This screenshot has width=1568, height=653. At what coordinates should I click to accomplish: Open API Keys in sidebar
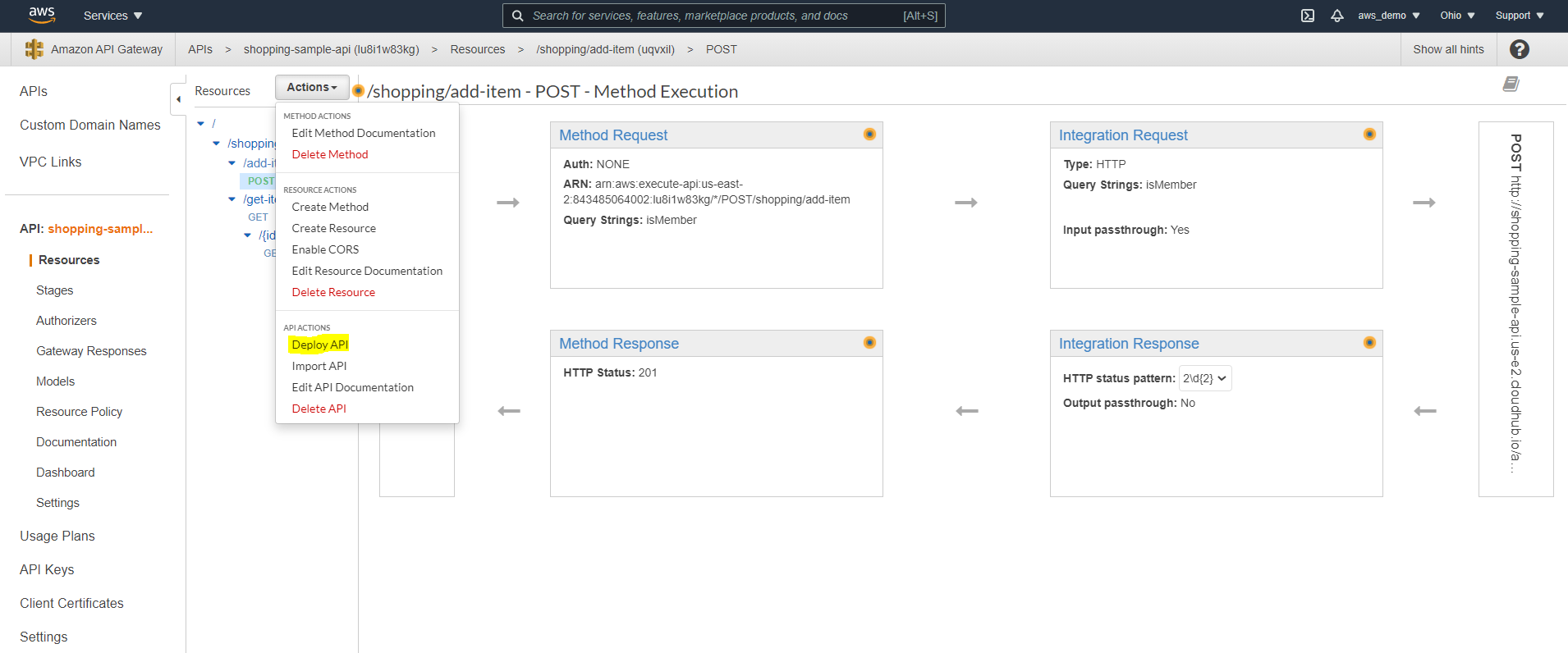(x=47, y=569)
